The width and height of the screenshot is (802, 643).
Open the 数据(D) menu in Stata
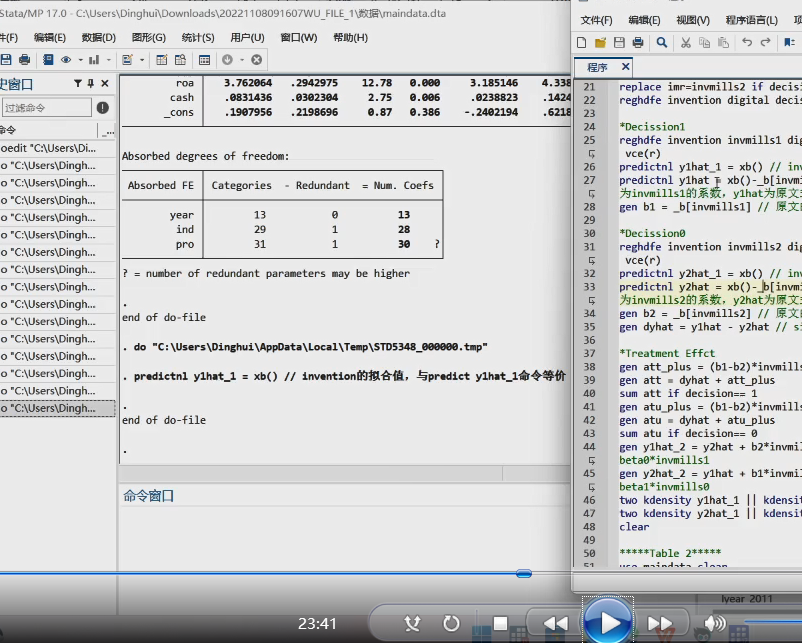[x=99, y=37]
